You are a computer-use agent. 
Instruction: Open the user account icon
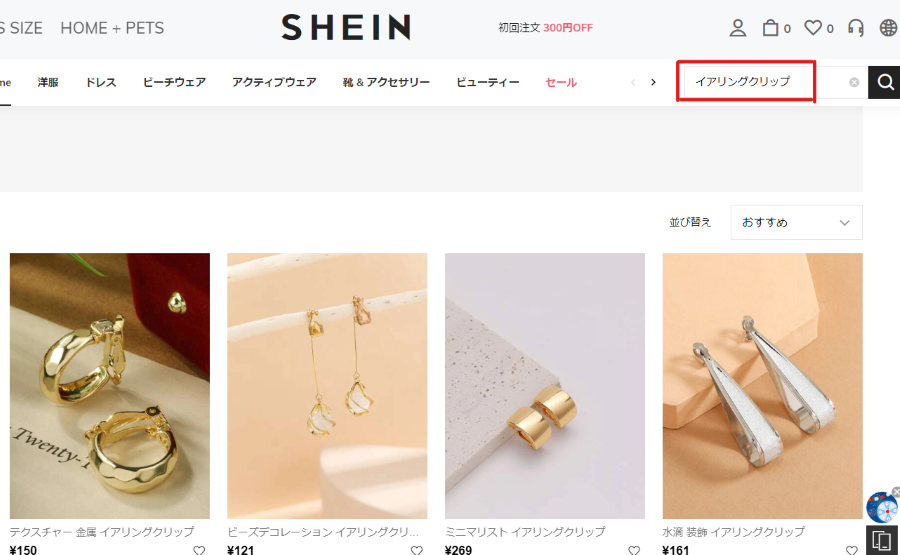(x=738, y=28)
